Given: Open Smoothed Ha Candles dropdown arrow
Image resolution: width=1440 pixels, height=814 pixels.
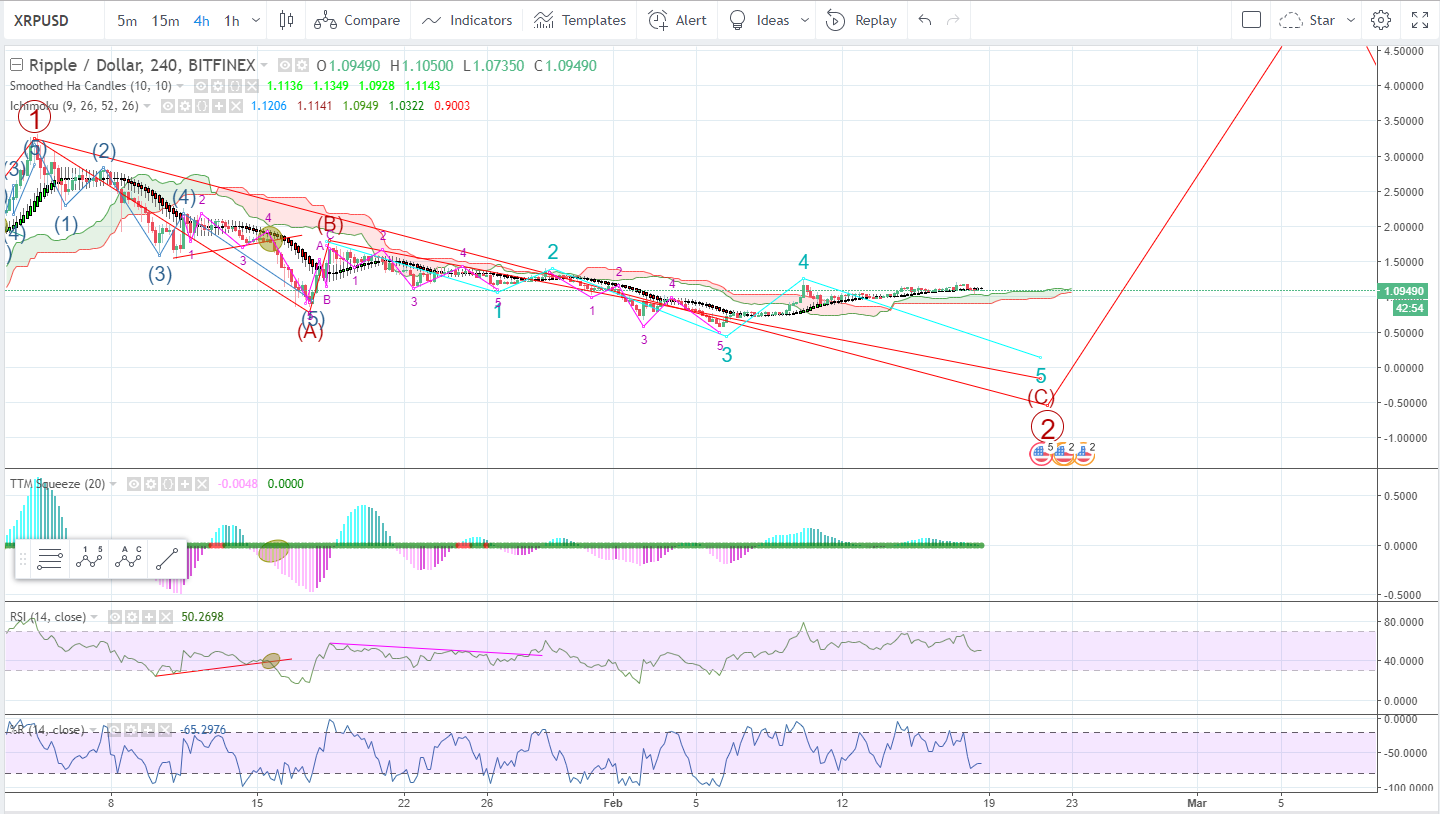Looking at the screenshot, I should [x=180, y=86].
